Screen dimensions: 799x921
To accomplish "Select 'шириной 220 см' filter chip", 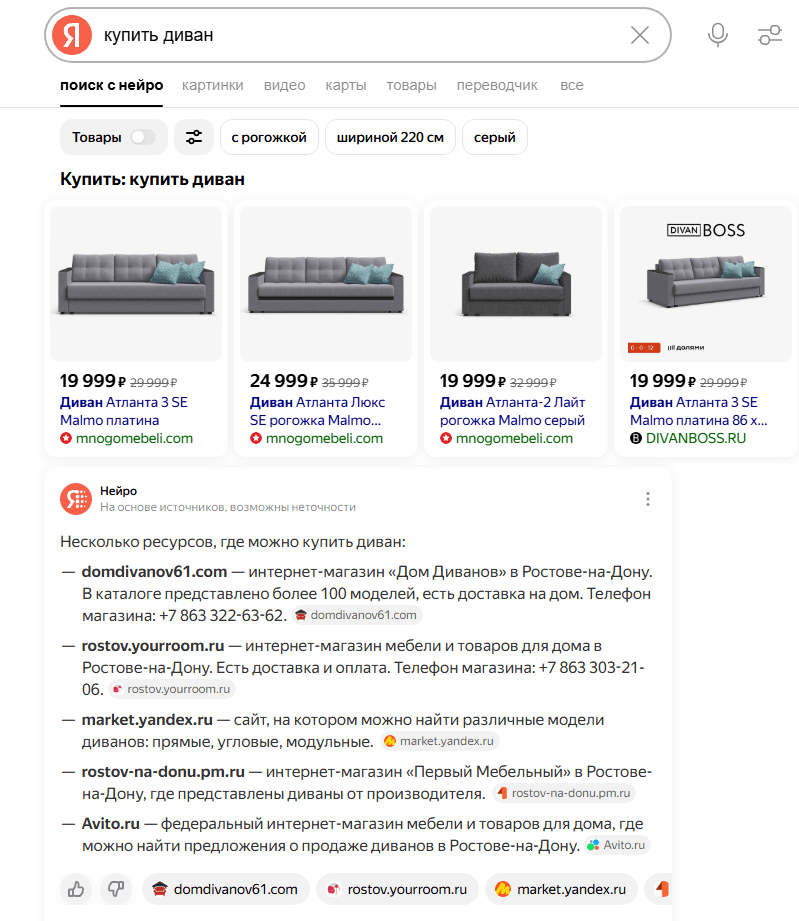I will click(x=390, y=137).
